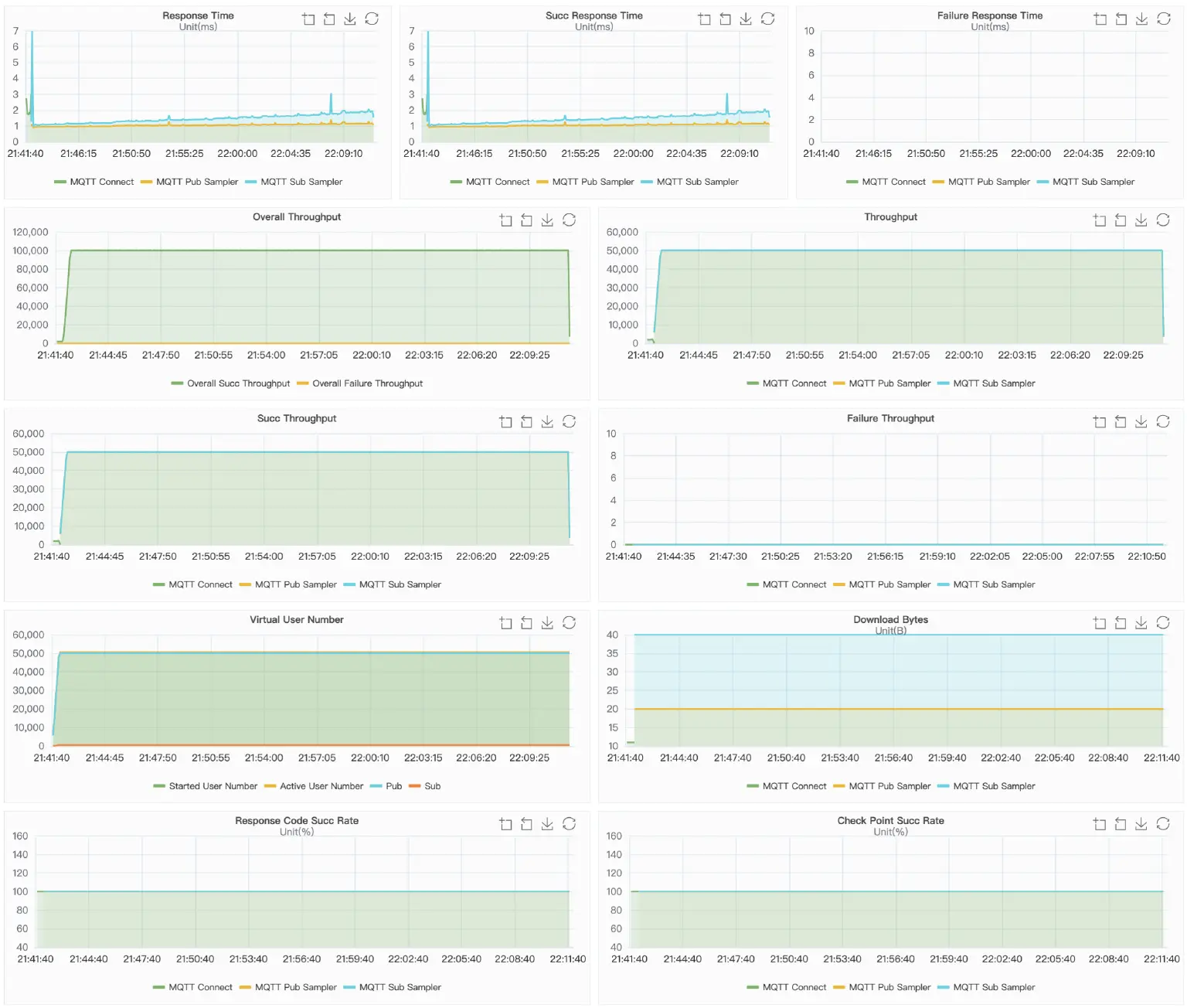
Task: Restore the Failure Throughput chart view
Action: (1163, 422)
